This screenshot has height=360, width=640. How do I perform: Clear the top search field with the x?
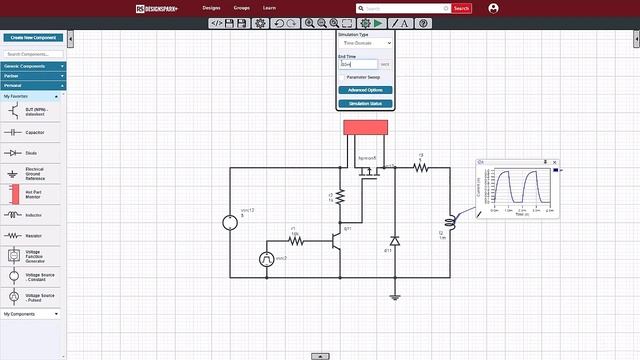pyautogui.click(x=446, y=8)
